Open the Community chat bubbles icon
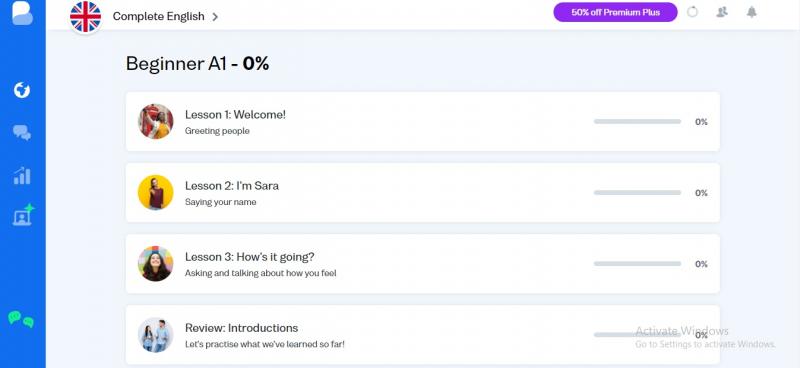Image resolution: width=800 pixels, height=368 pixels. point(22,133)
